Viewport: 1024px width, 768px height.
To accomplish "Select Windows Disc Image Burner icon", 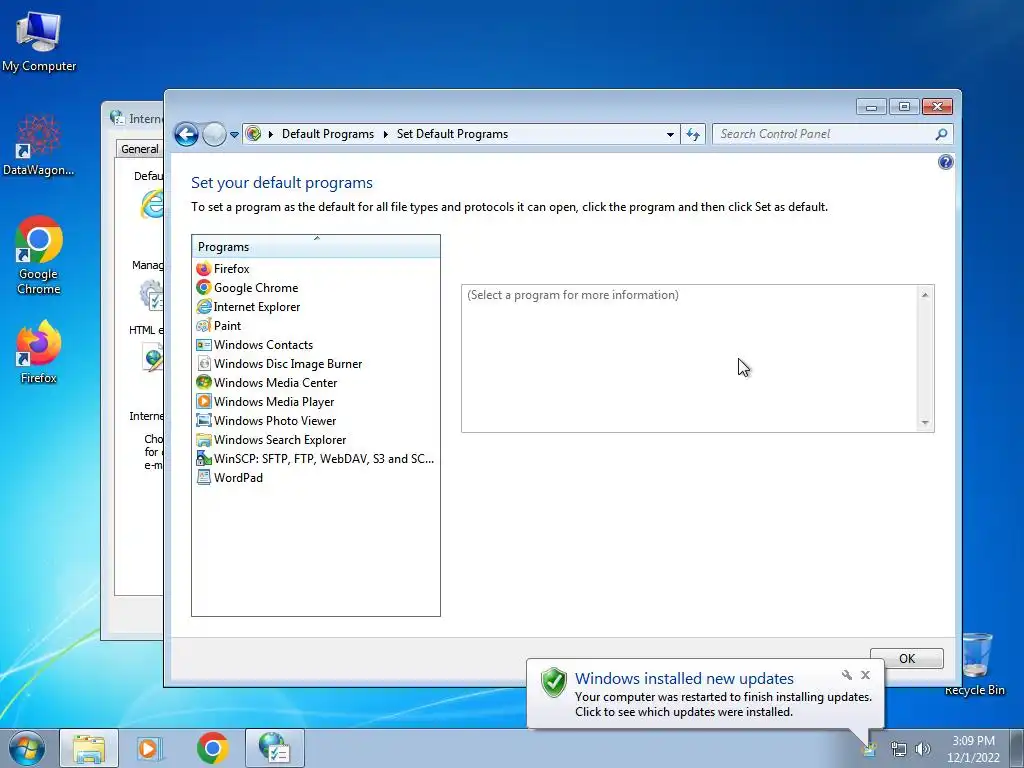I will coord(204,363).
